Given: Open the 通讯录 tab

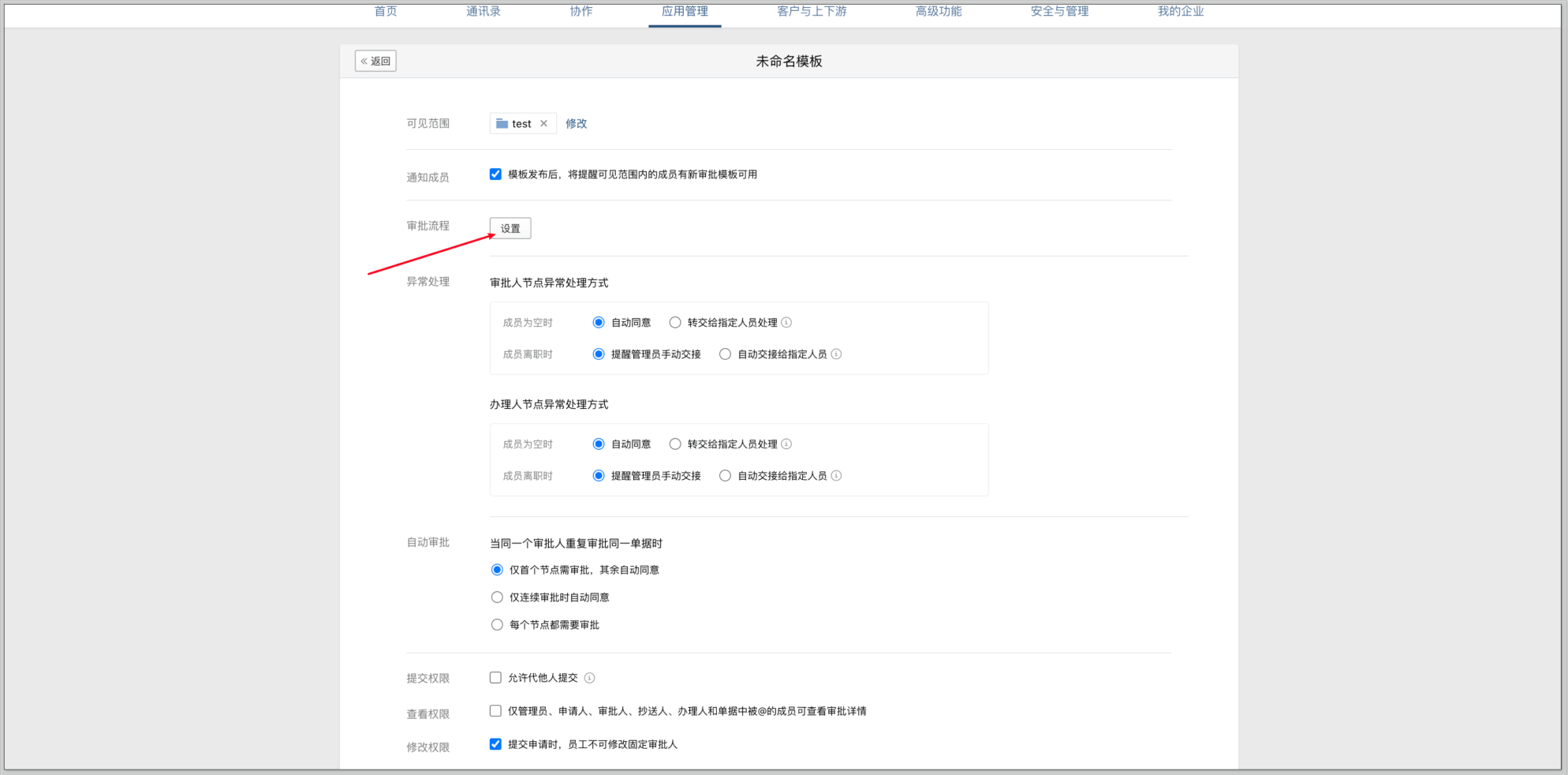Looking at the screenshot, I should (483, 11).
